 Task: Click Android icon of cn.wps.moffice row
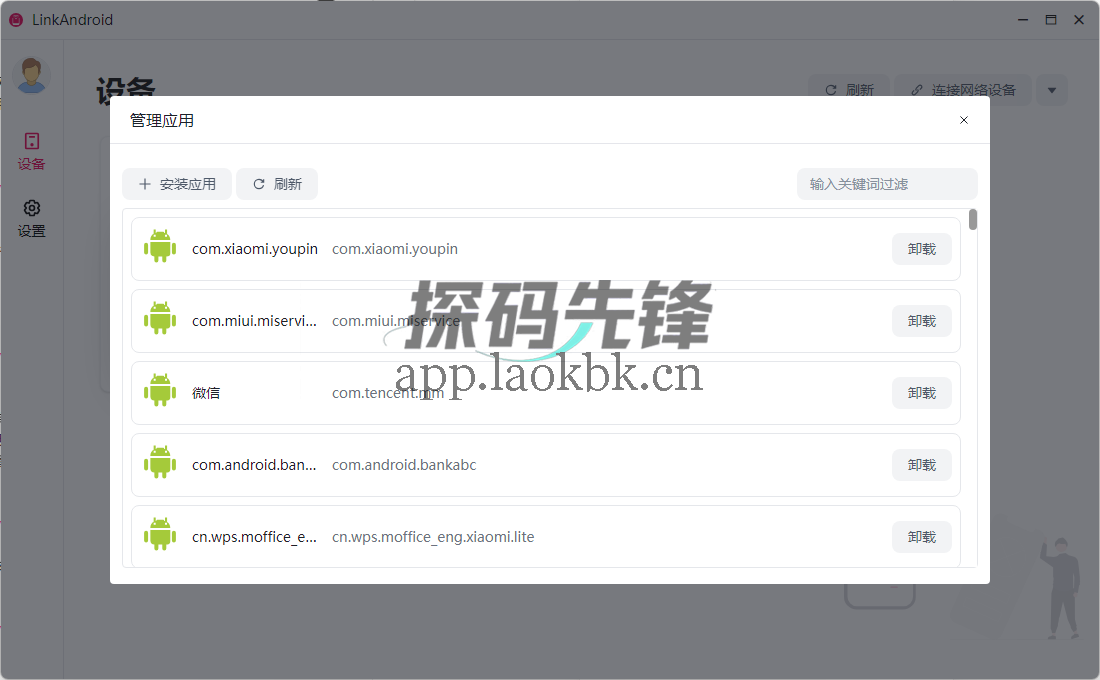[x=160, y=534]
